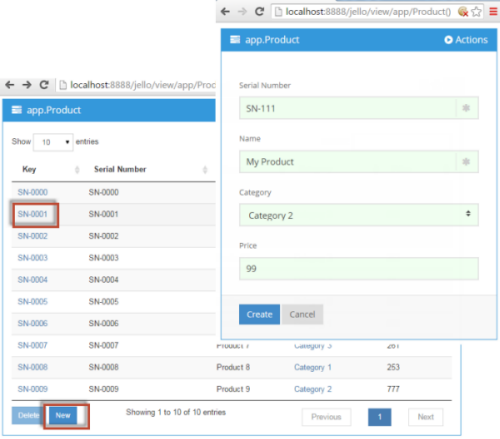Open the SN-0003 key link
500x439 pixels.
tap(33, 258)
